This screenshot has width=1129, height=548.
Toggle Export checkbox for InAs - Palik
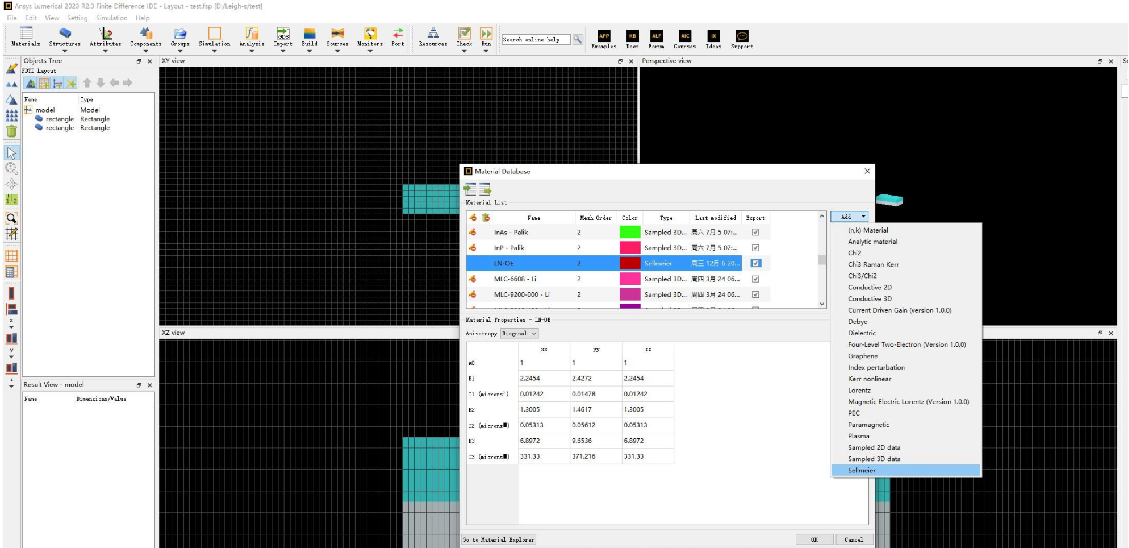(755, 233)
